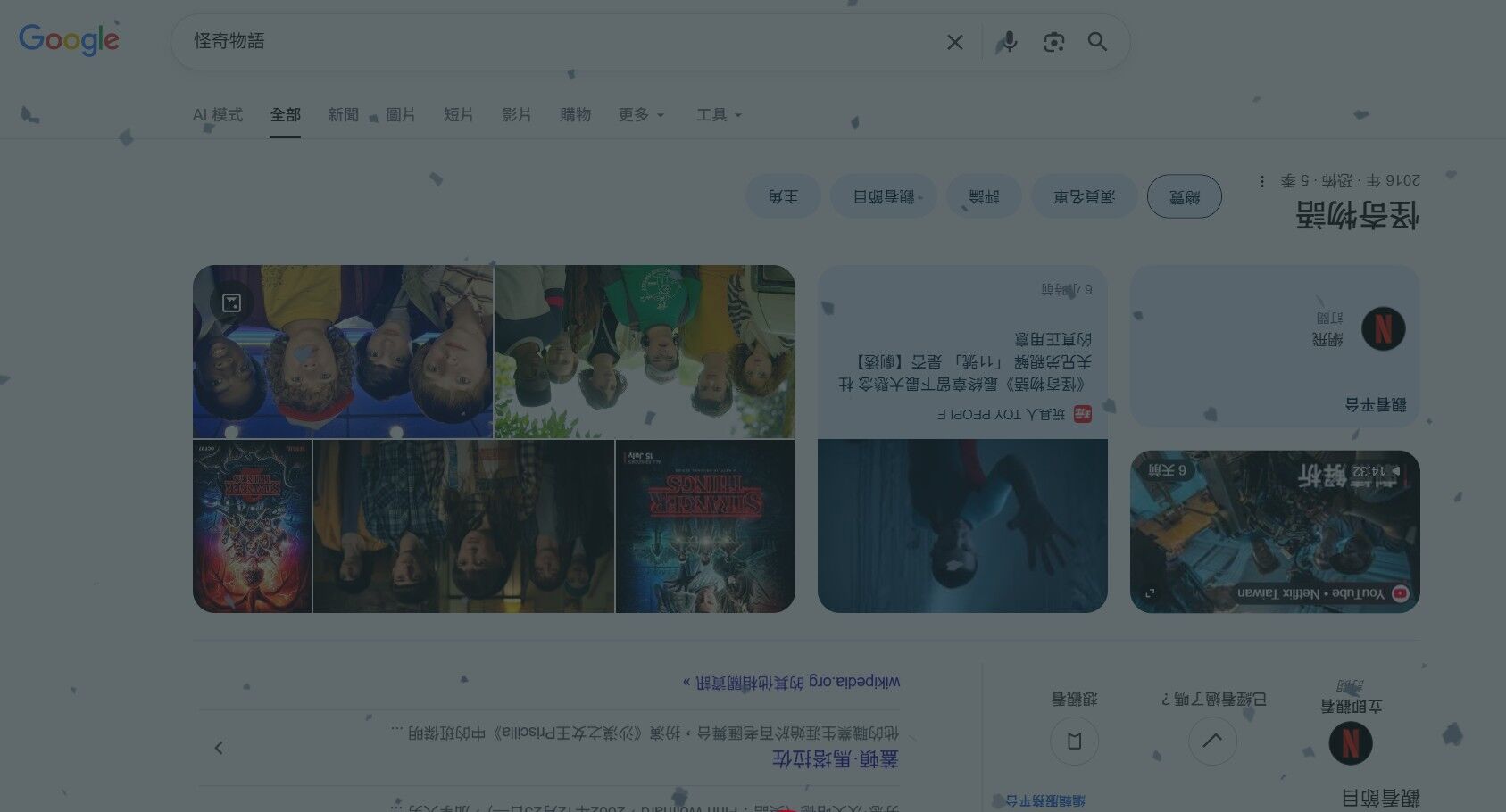Viewport: 1506px width, 812px height.
Task: Open the three-dot options beside 2016年·恐怖·5季
Action: tap(1261, 180)
